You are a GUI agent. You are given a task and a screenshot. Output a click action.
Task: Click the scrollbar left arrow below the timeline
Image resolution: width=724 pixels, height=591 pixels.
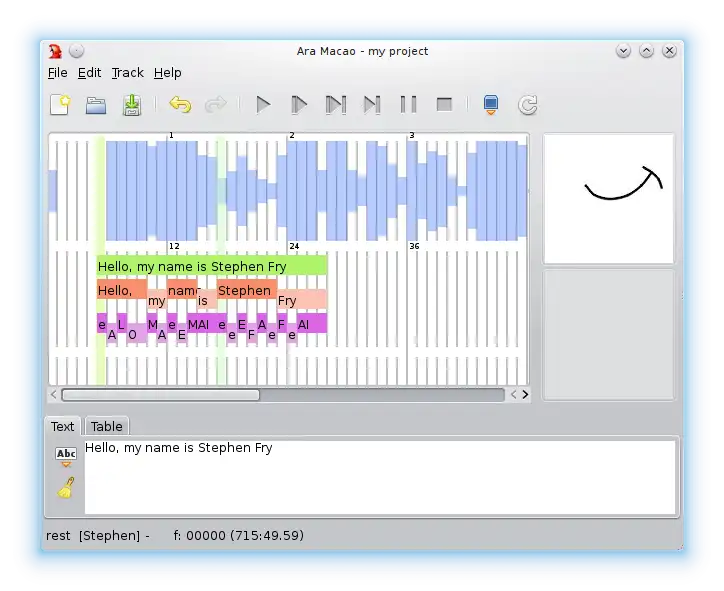[x=54, y=395]
